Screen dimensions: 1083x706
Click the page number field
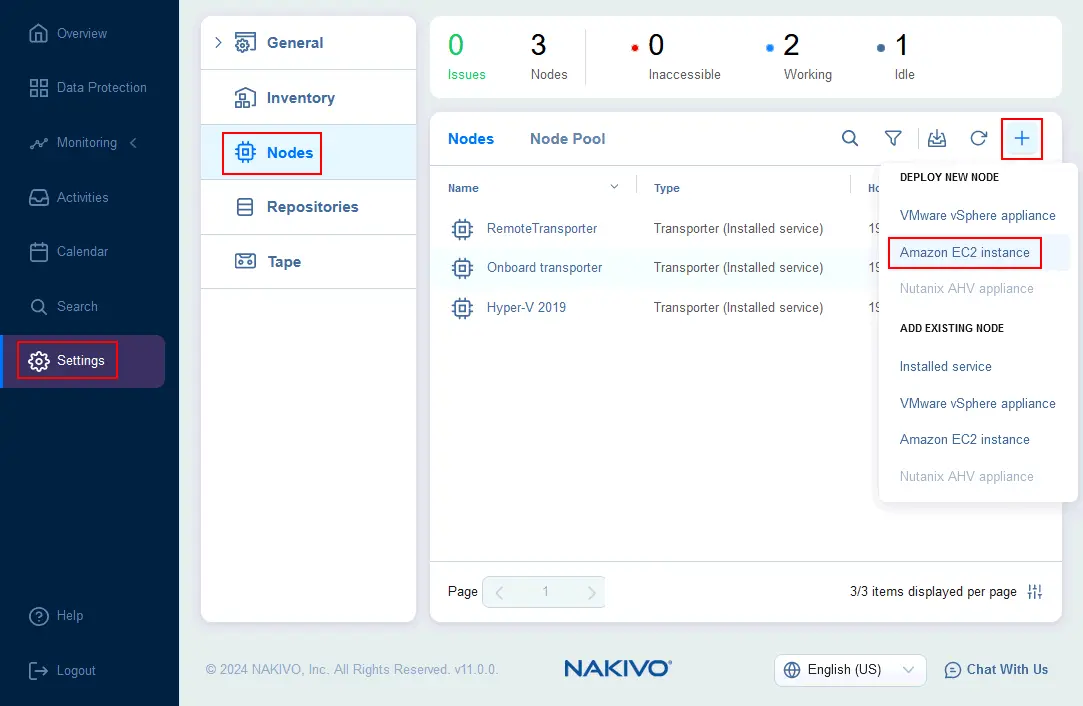point(545,592)
